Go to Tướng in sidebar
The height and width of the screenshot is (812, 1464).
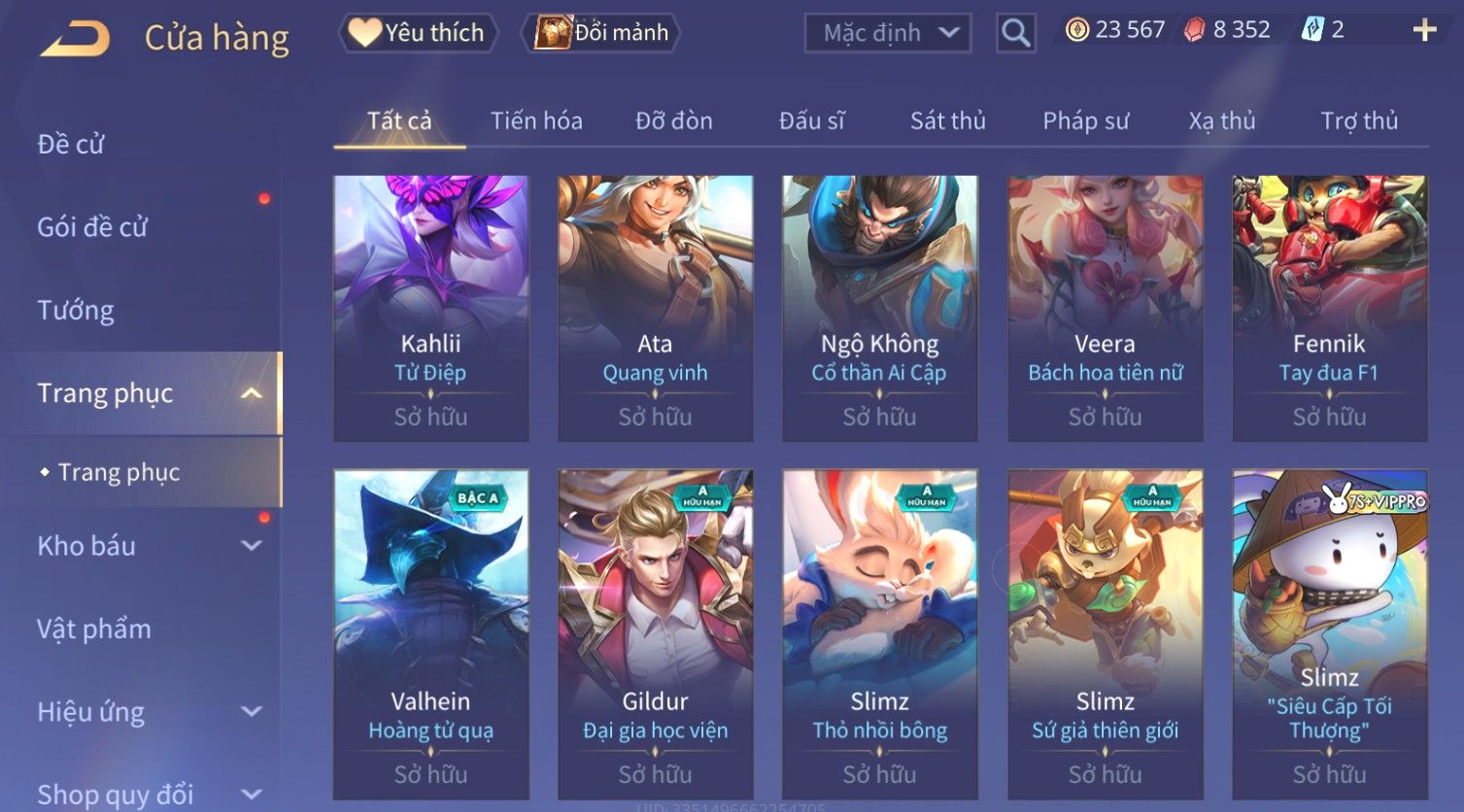tap(76, 311)
